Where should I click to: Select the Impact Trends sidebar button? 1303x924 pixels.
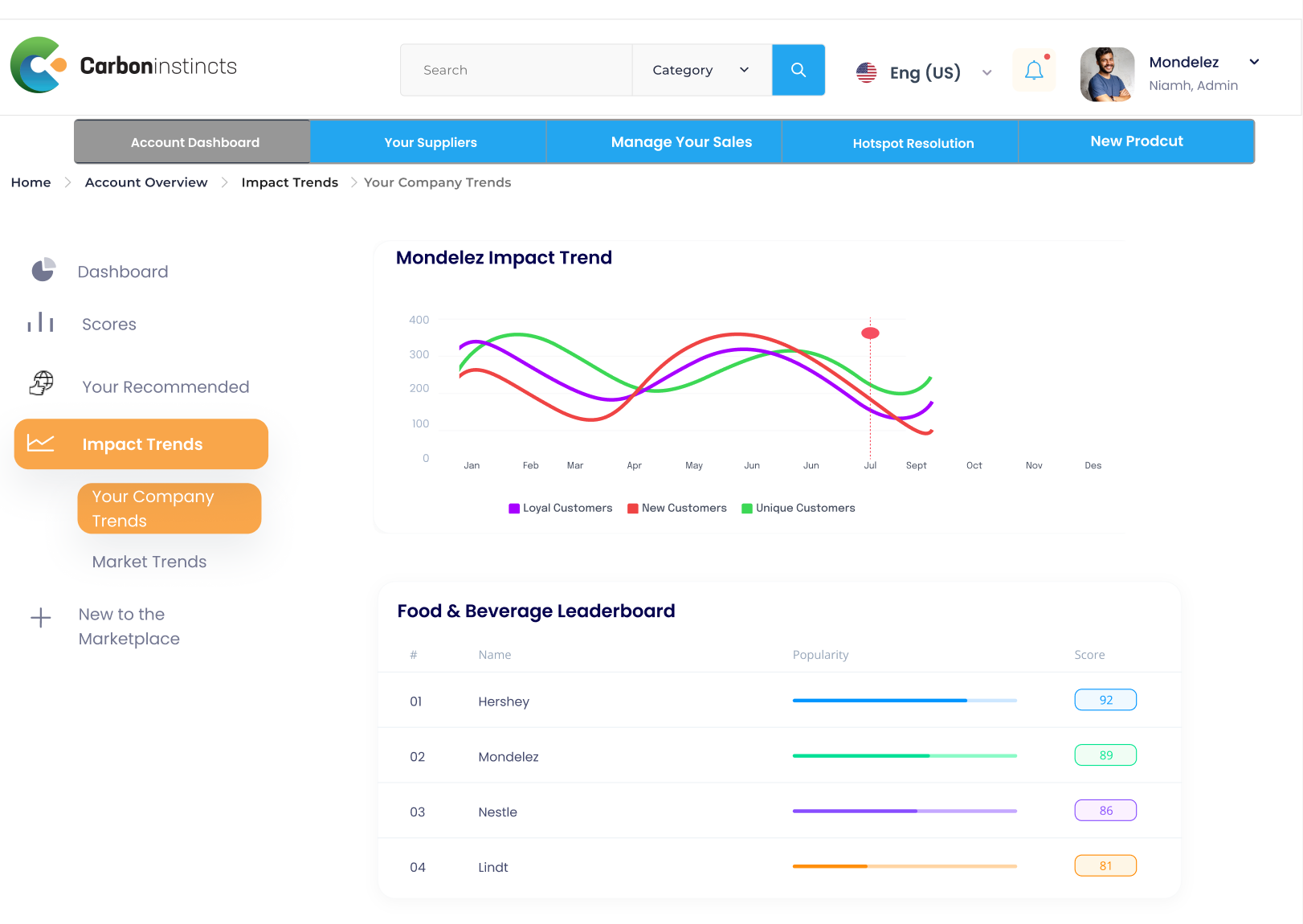(x=141, y=444)
